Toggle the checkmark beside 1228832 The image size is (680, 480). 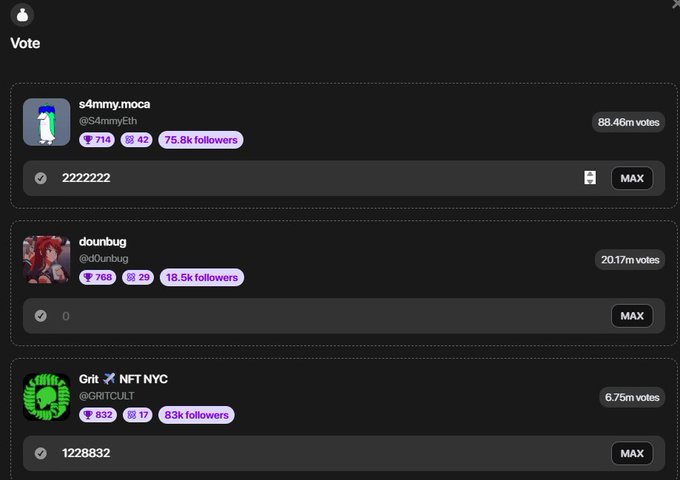click(41, 453)
